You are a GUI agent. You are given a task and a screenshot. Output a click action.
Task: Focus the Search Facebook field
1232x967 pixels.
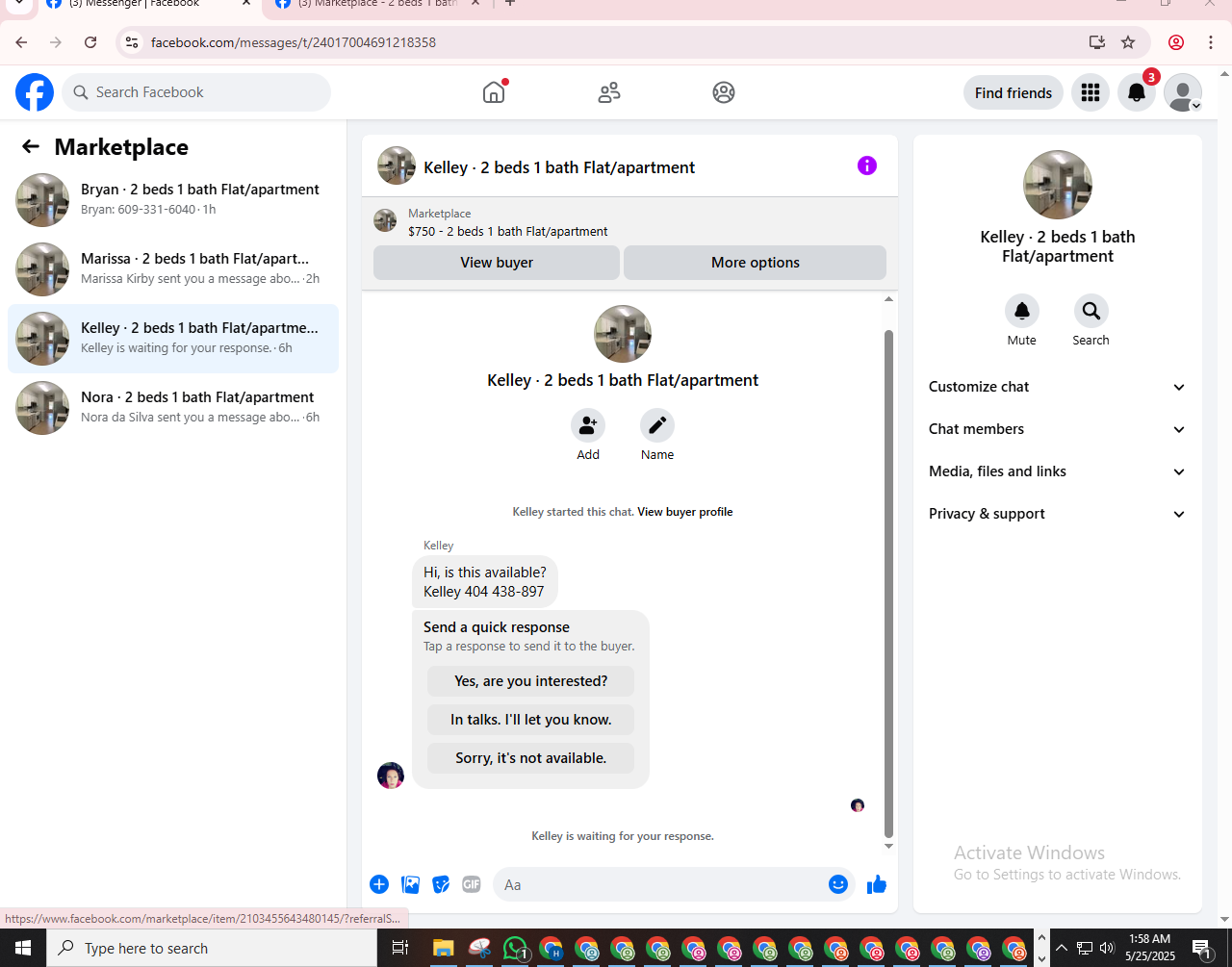coord(196,92)
